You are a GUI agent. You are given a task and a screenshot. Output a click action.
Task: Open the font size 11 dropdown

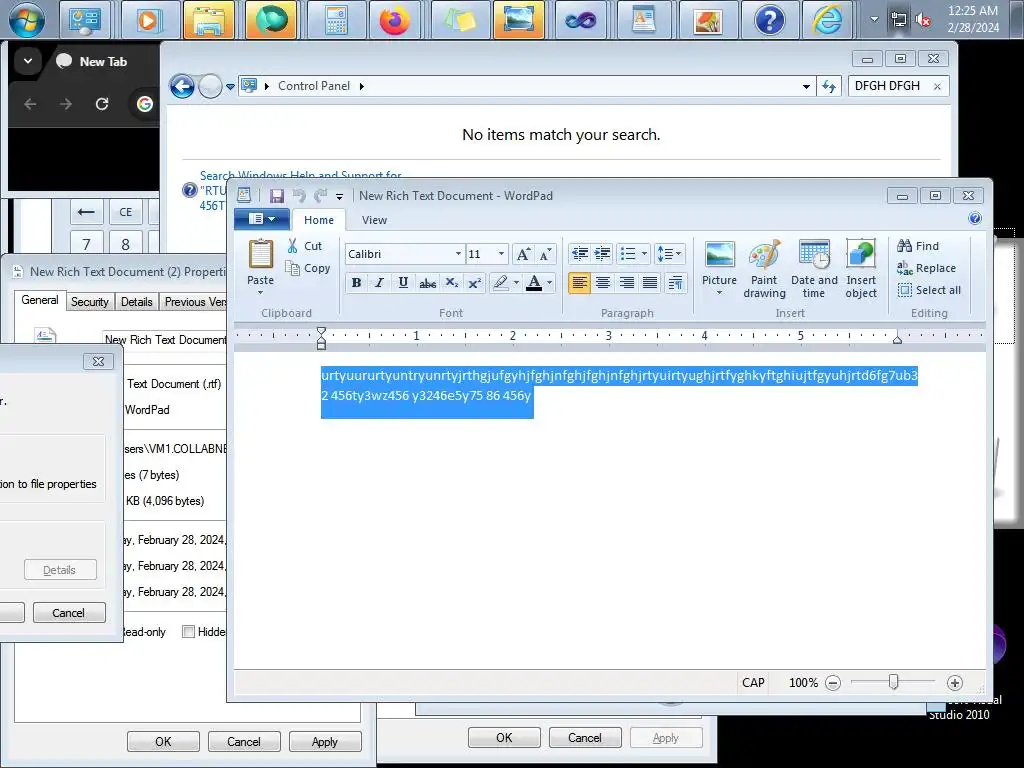click(x=501, y=254)
